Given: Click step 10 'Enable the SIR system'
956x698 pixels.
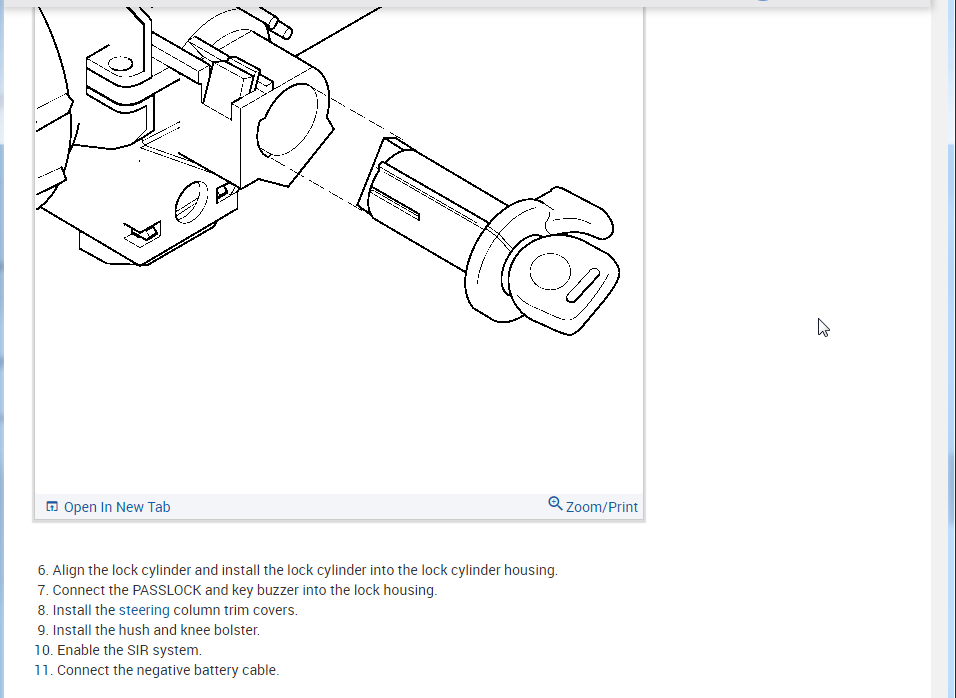Looking at the screenshot, I should pos(129,650).
